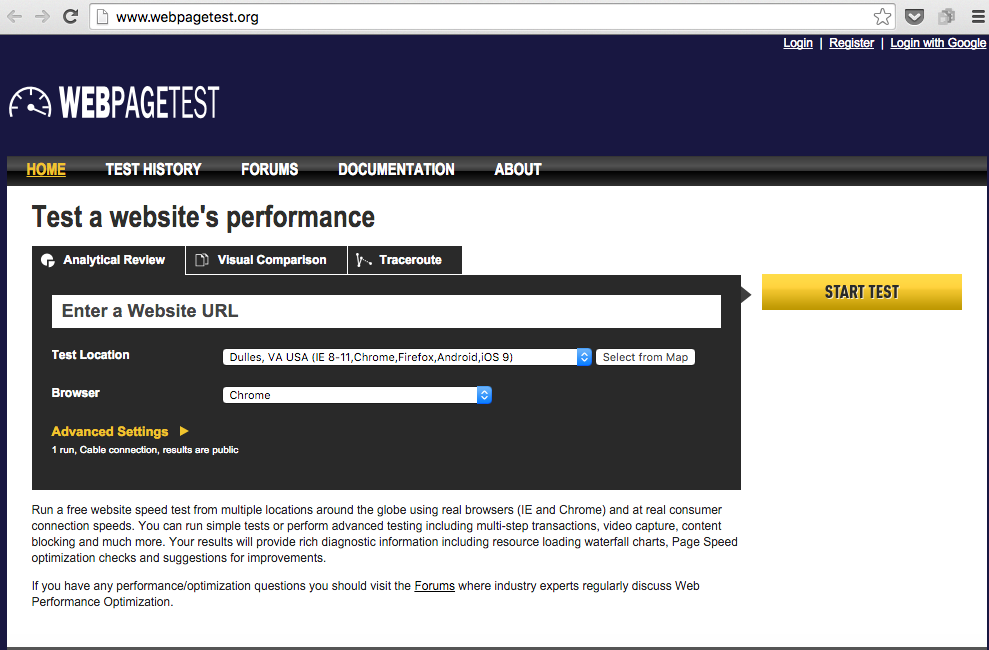Screen dimensions: 989x650
Task: Click the browser forward arrow
Action: click(42, 16)
